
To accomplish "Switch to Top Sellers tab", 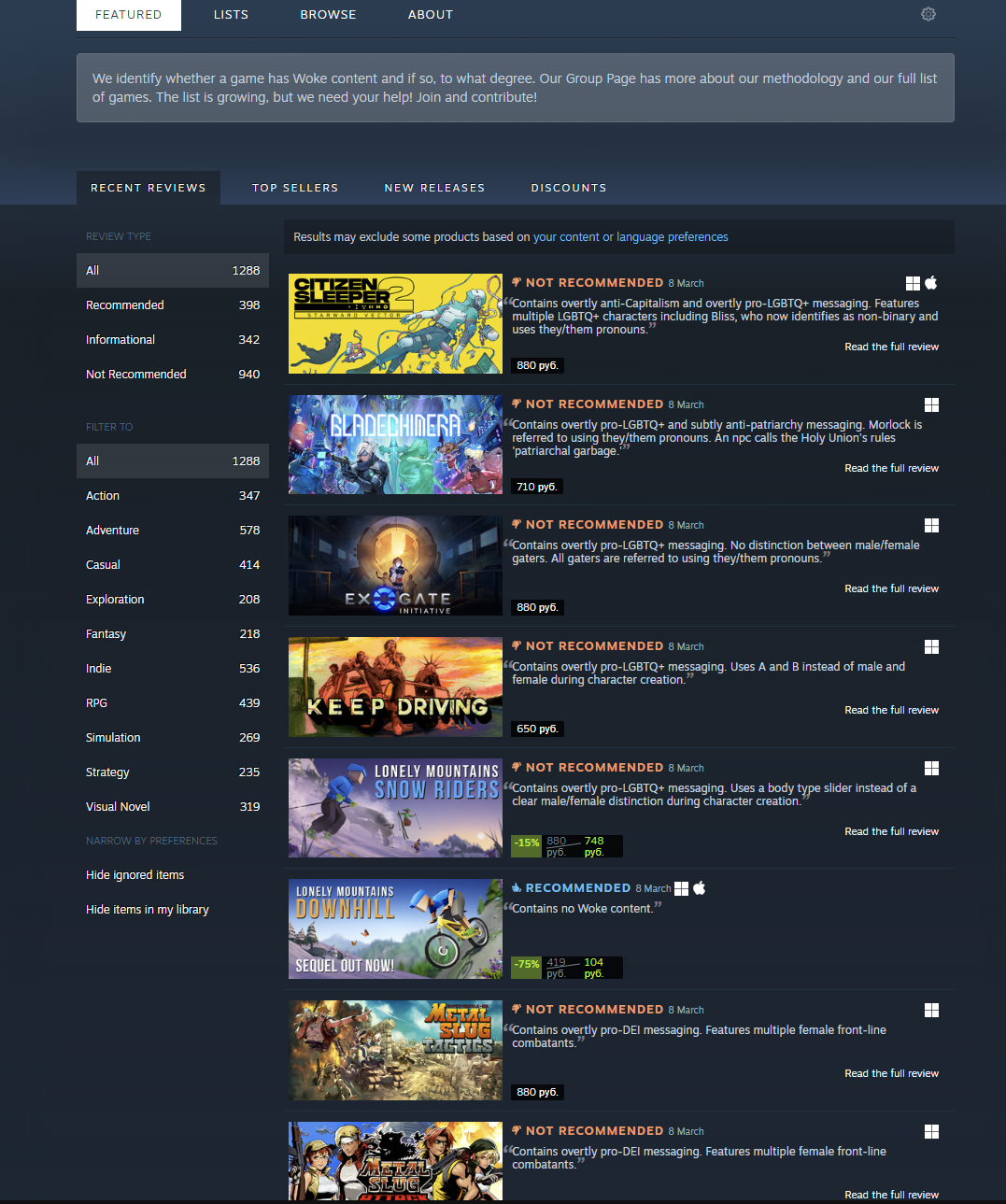I will pos(295,188).
